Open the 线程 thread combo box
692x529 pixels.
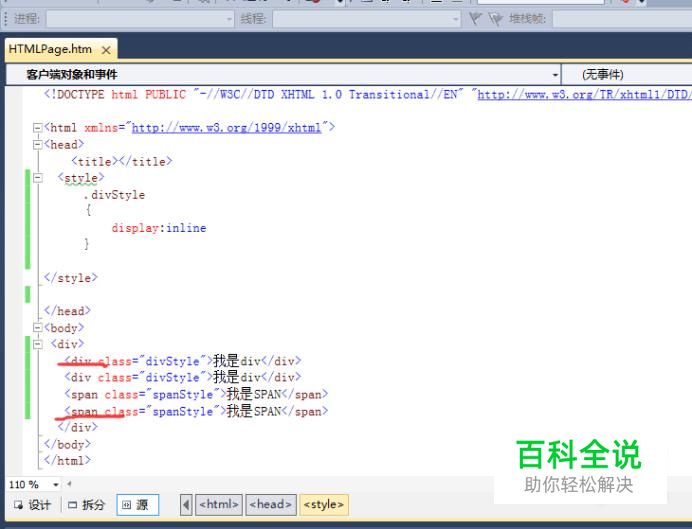(x=366, y=19)
